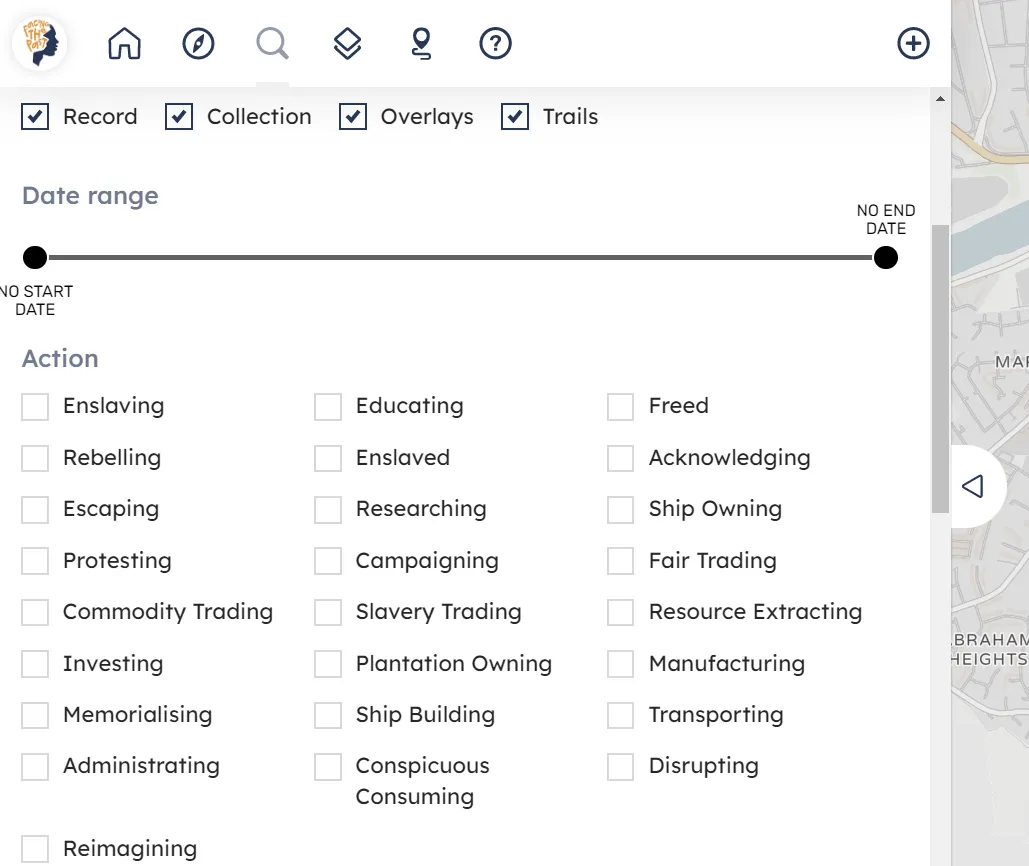Click the No Start Date slider handle

(35, 259)
